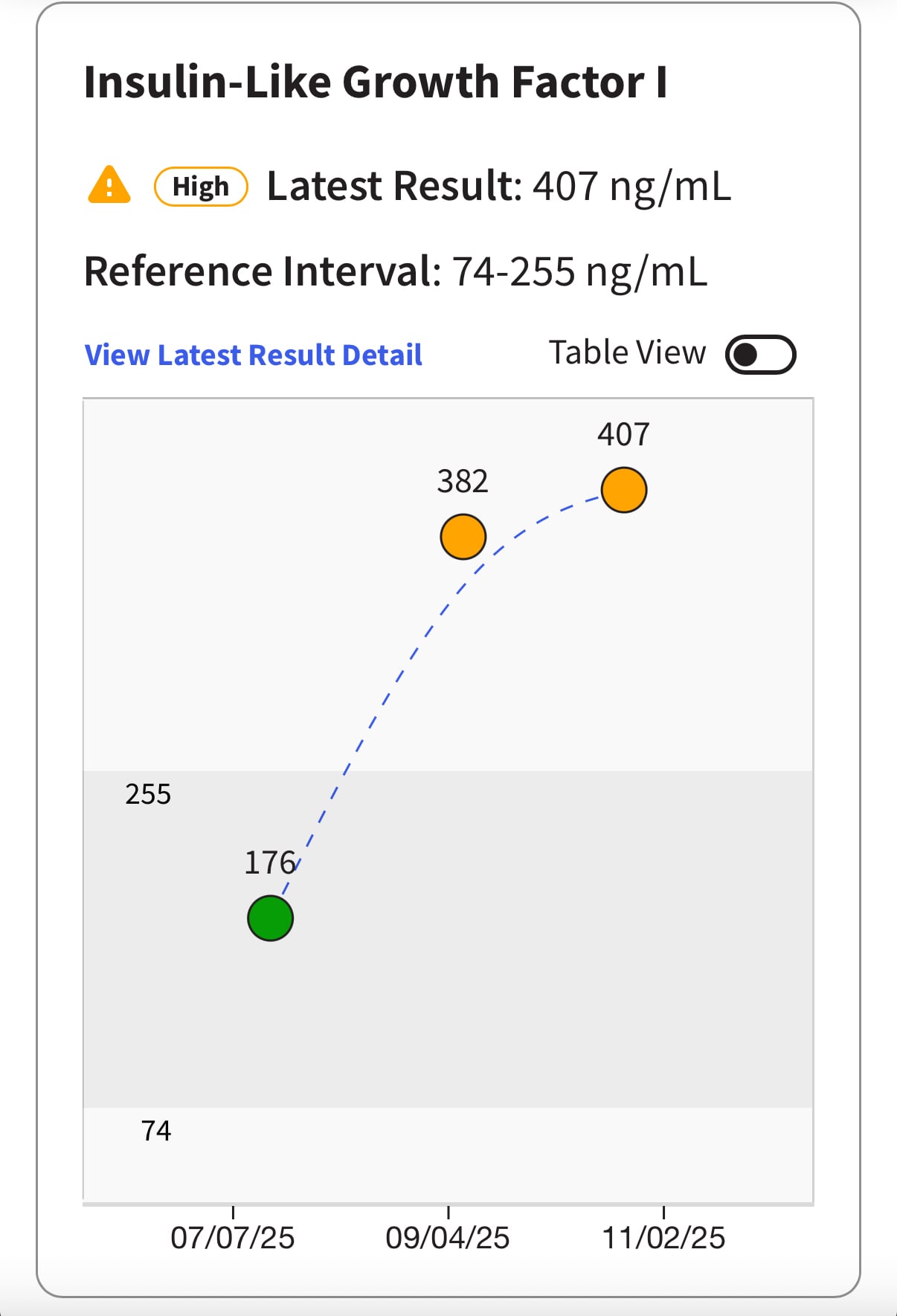Screen dimensions: 897x1316
Task: Click the 74 lower reference limit label
Action: 156,1131
